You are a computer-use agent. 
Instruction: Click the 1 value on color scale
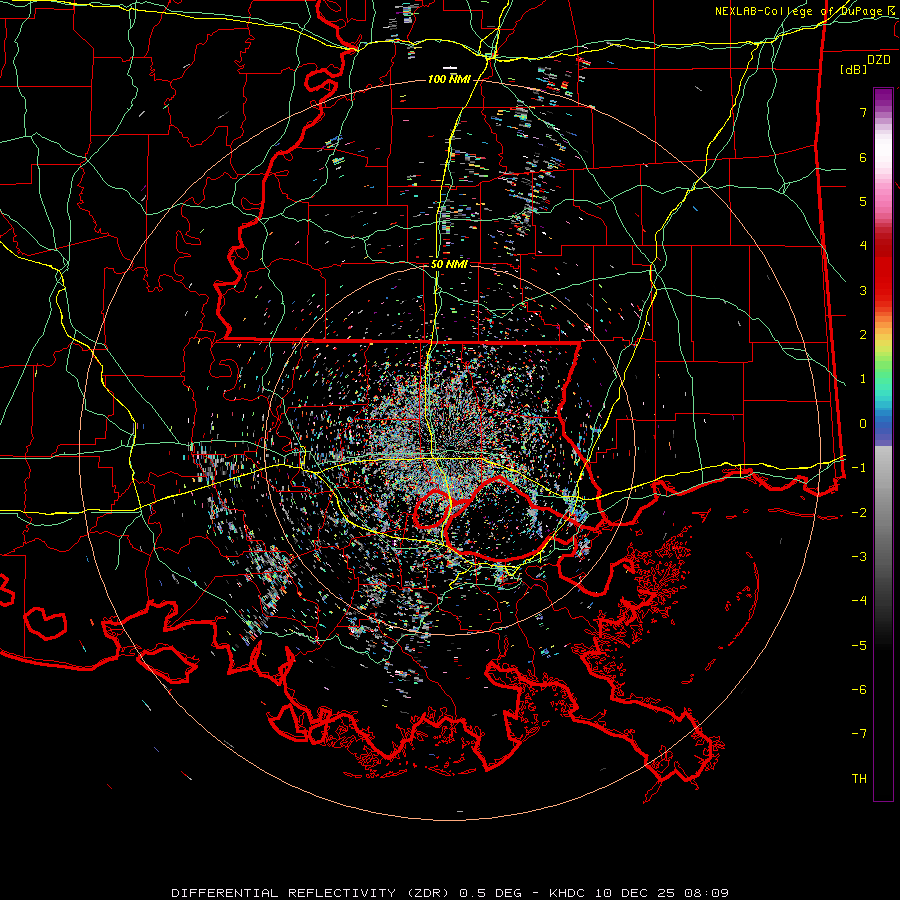coord(863,379)
